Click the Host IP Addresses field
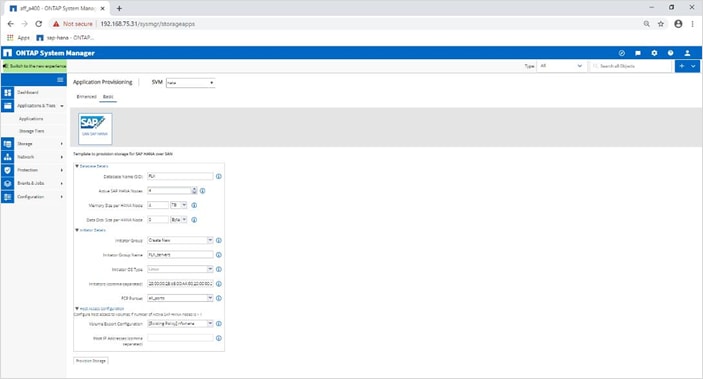This screenshot has height=379, width=703. pyautogui.click(x=180, y=338)
